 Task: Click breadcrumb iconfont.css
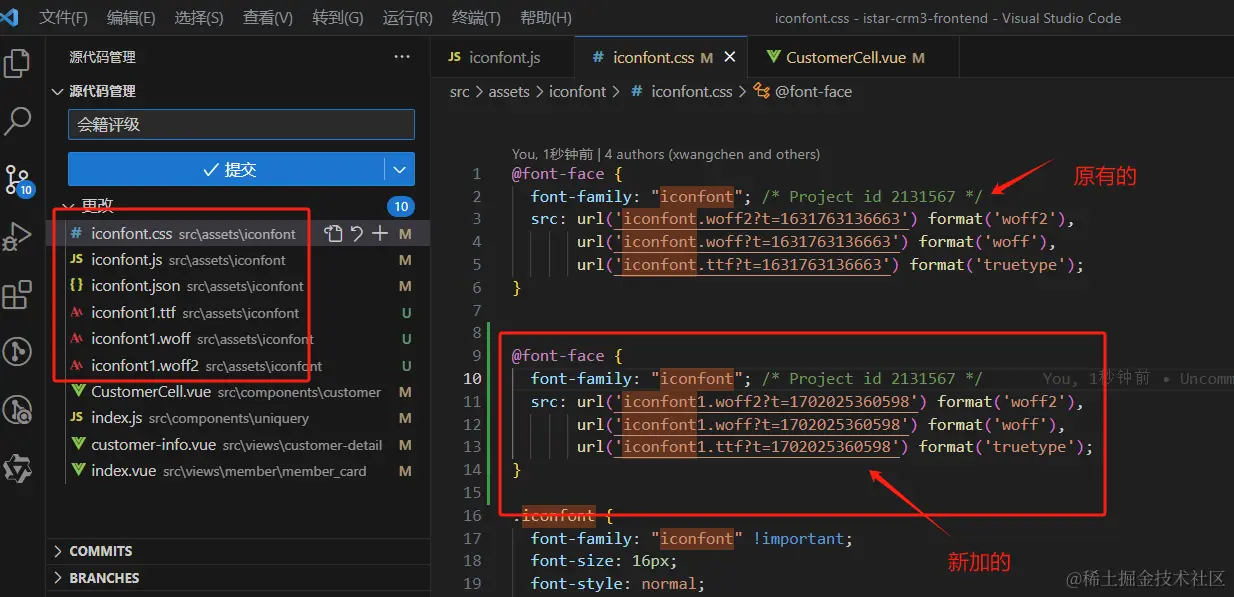point(682,91)
